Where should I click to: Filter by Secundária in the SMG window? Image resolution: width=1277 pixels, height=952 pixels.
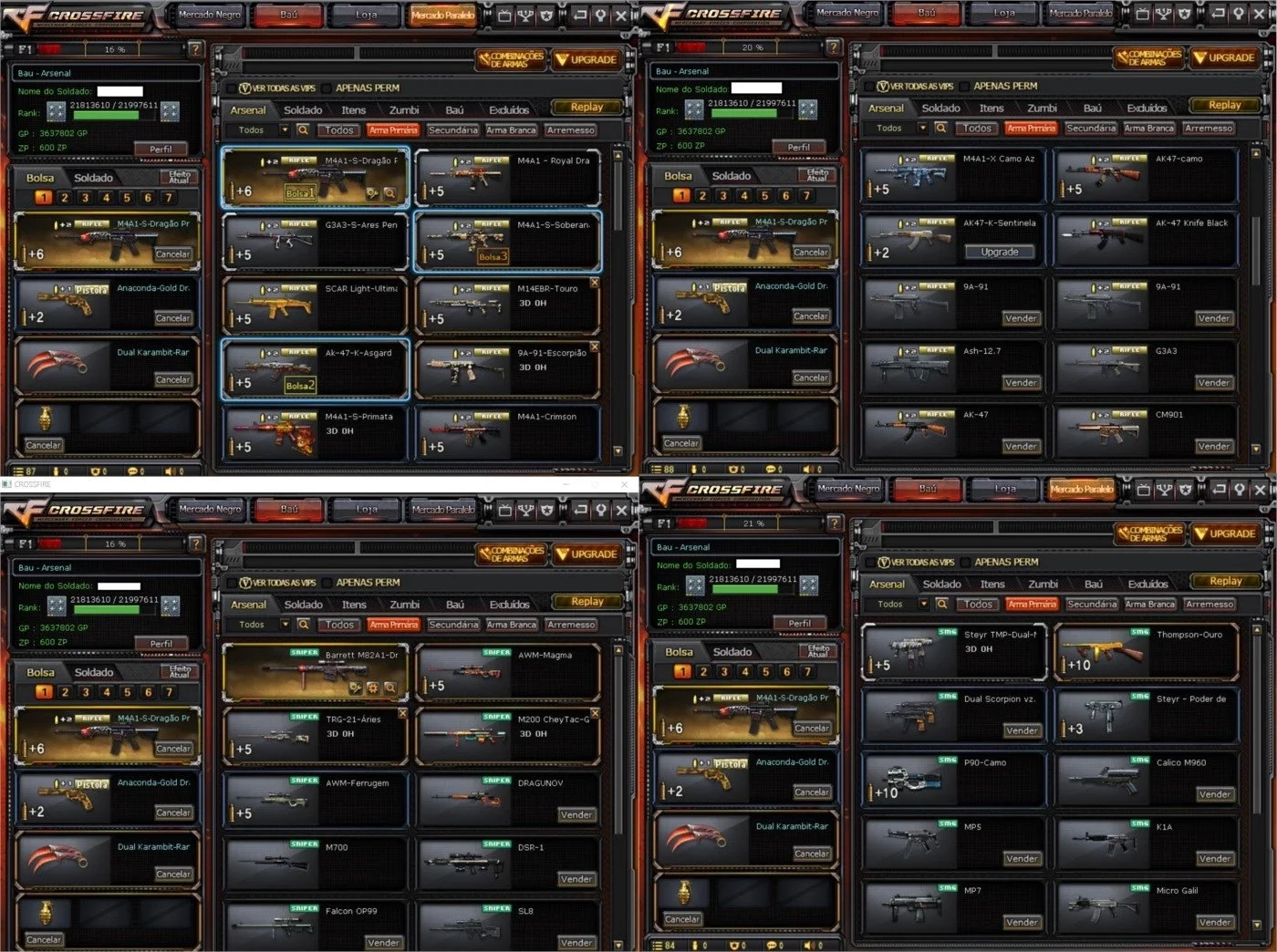[x=1092, y=605]
